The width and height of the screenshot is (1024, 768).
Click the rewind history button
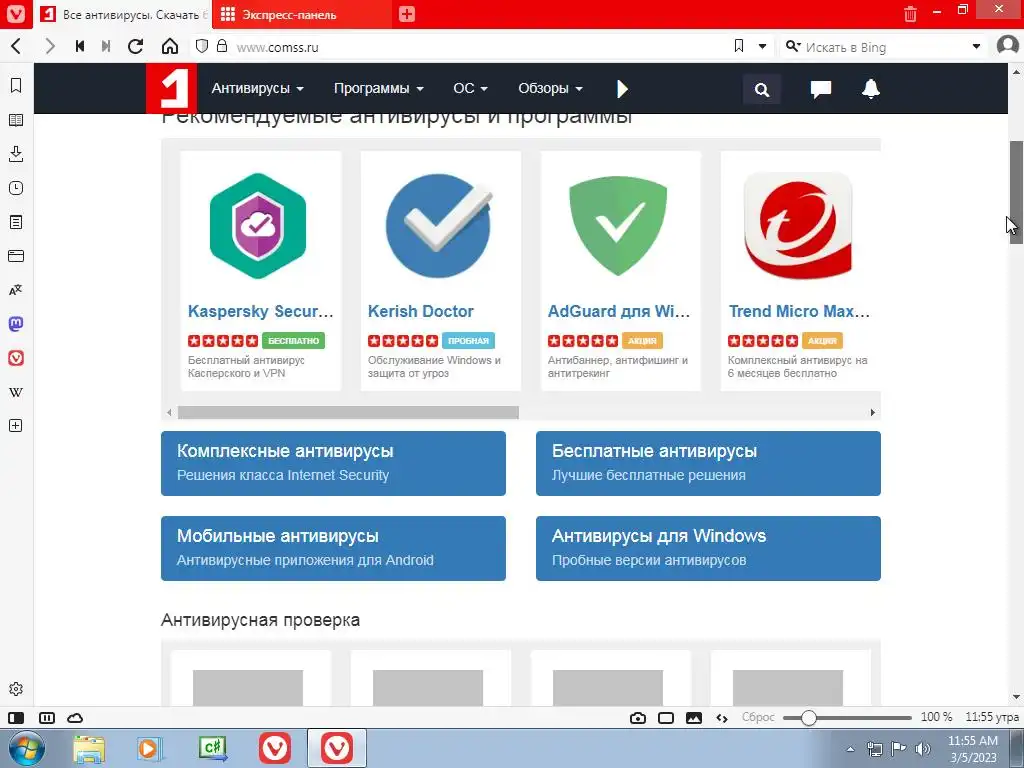pyautogui.click(x=80, y=46)
